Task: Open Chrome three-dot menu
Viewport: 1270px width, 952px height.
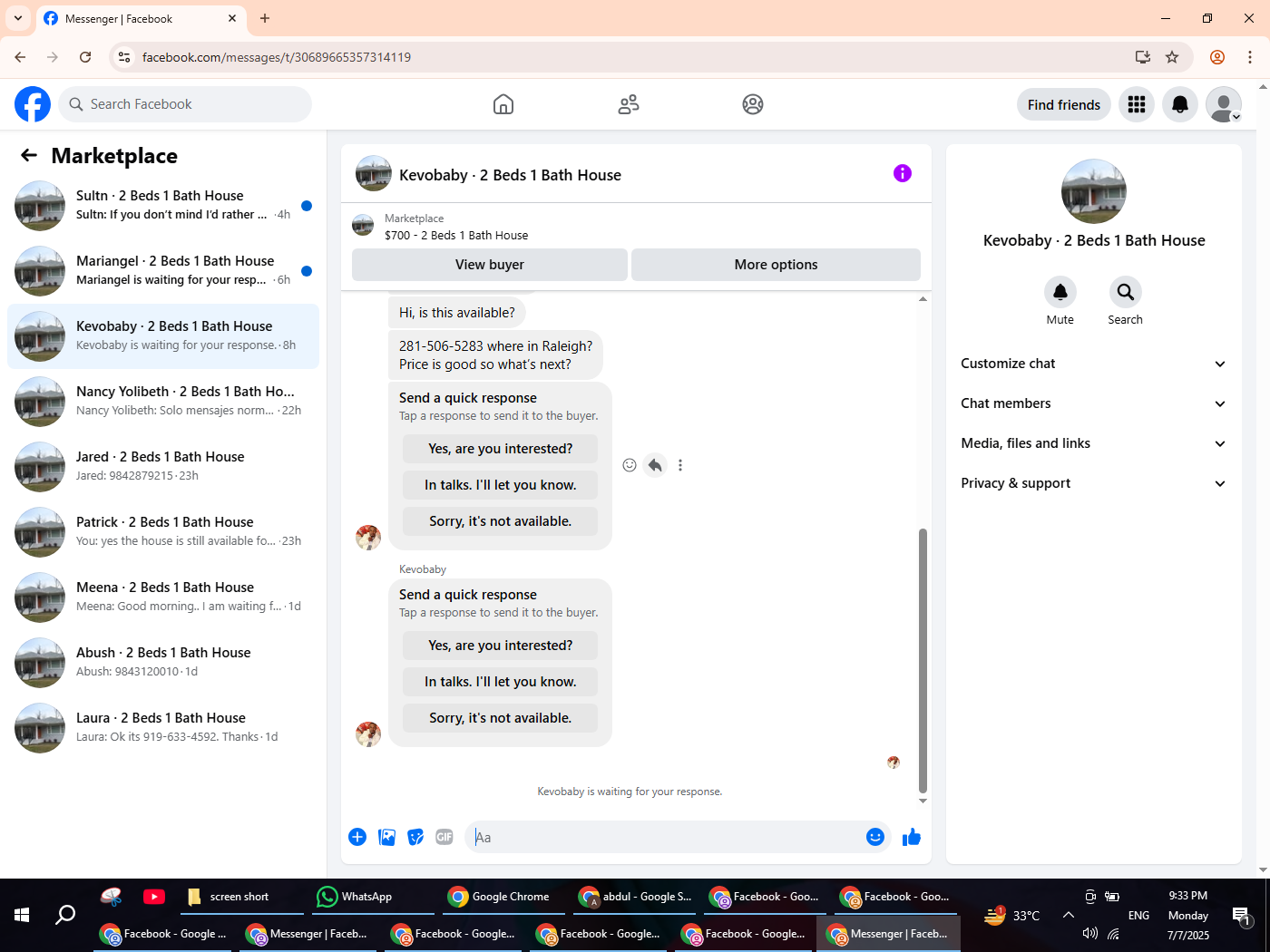Action: pyautogui.click(x=1250, y=57)
